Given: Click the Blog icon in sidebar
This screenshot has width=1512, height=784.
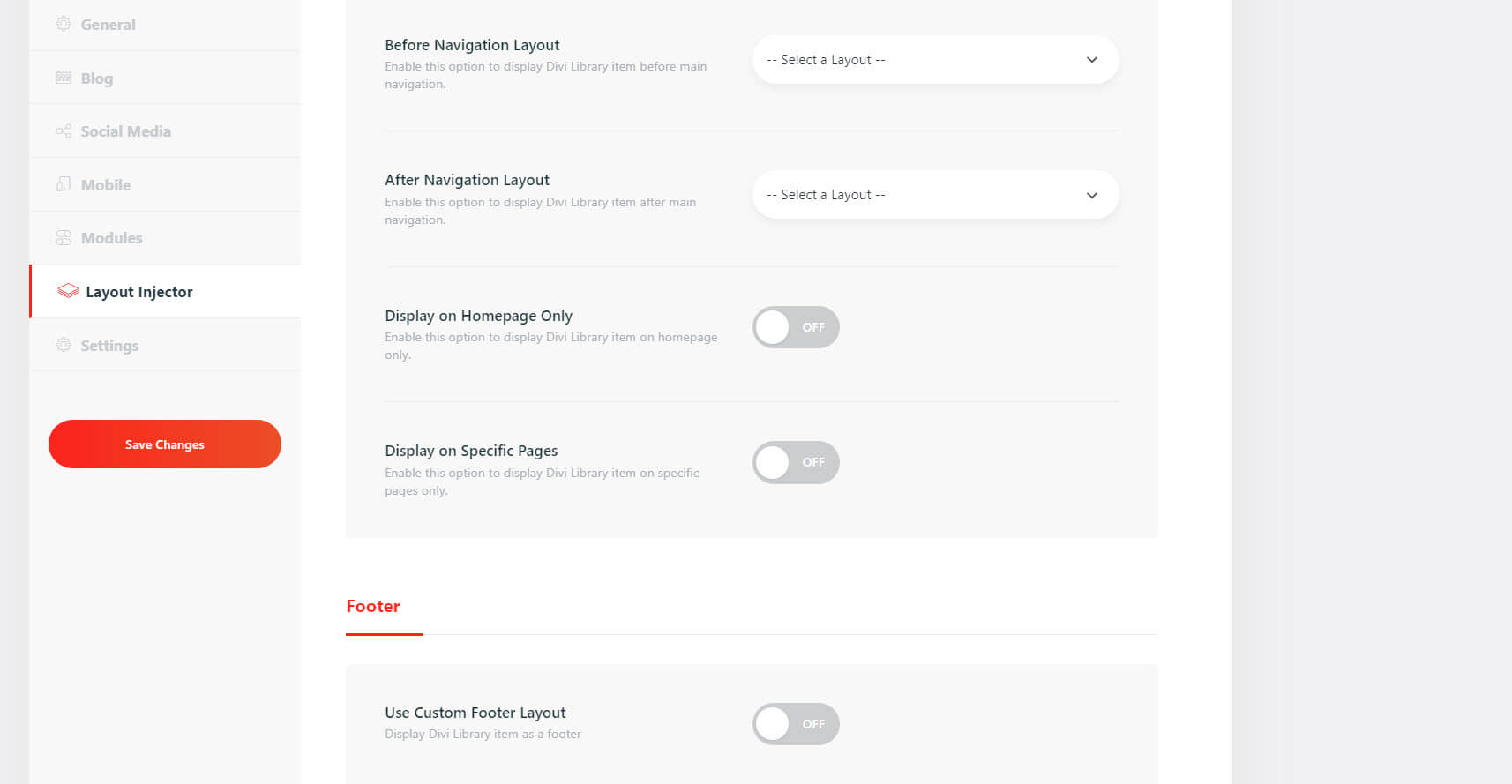Looking at the screenshot, I should coord(64,78).
